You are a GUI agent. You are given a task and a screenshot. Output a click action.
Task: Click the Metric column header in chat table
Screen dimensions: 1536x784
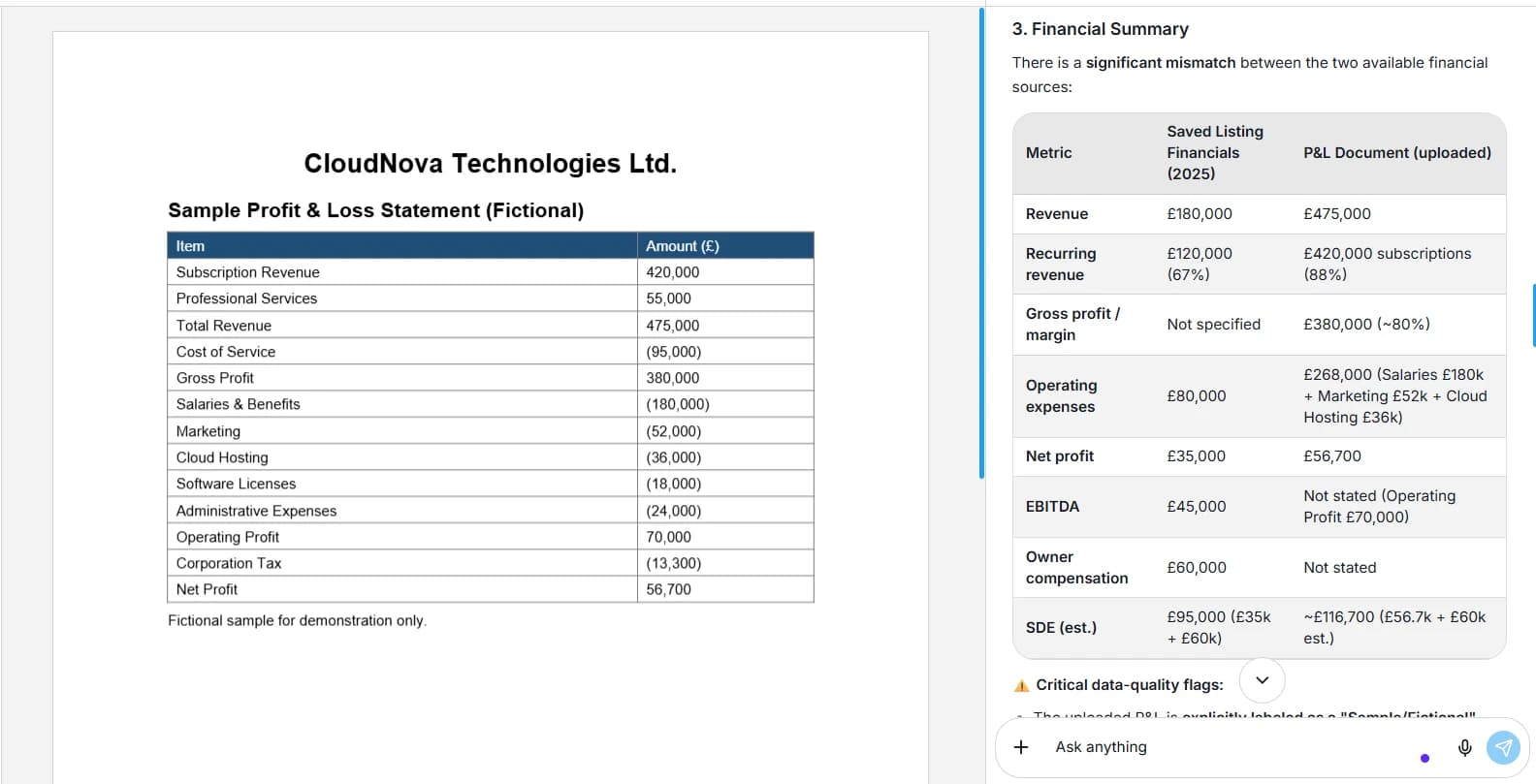(1049, 153)
